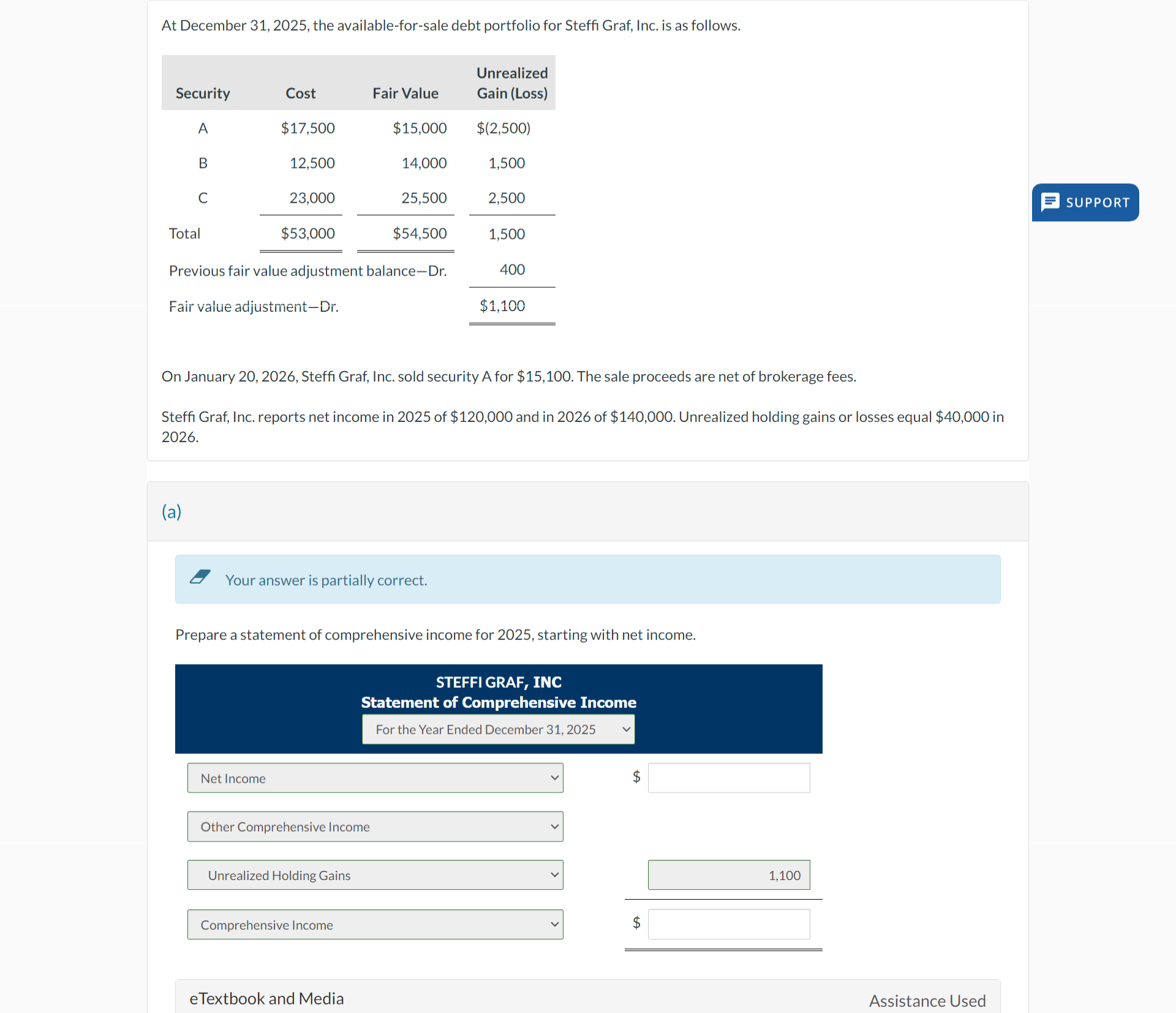Screen dimensions: 1176x1013
Task: Click the Unrealized Gain (Loss) column header
Action: [512, 83]
